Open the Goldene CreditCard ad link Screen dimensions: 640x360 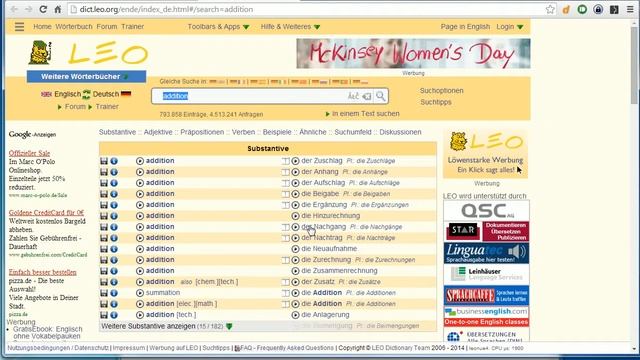(x=46, y=213)
